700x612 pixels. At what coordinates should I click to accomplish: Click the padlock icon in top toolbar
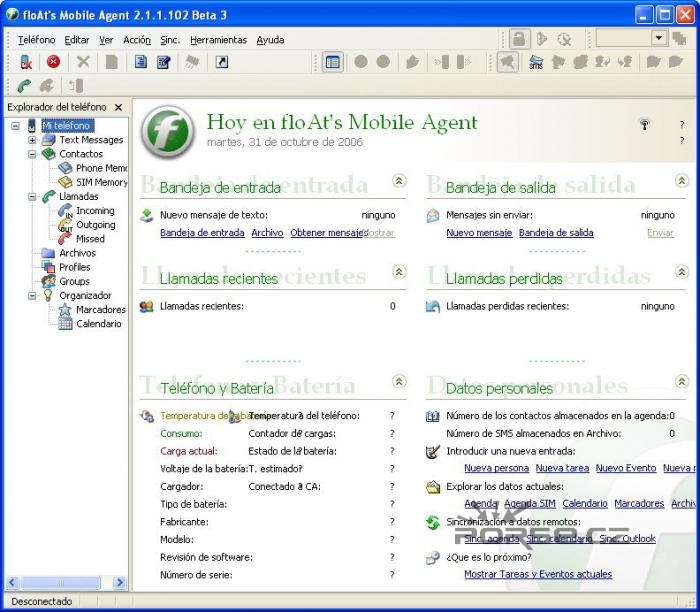pyautogui.click(x=519, y=39)
